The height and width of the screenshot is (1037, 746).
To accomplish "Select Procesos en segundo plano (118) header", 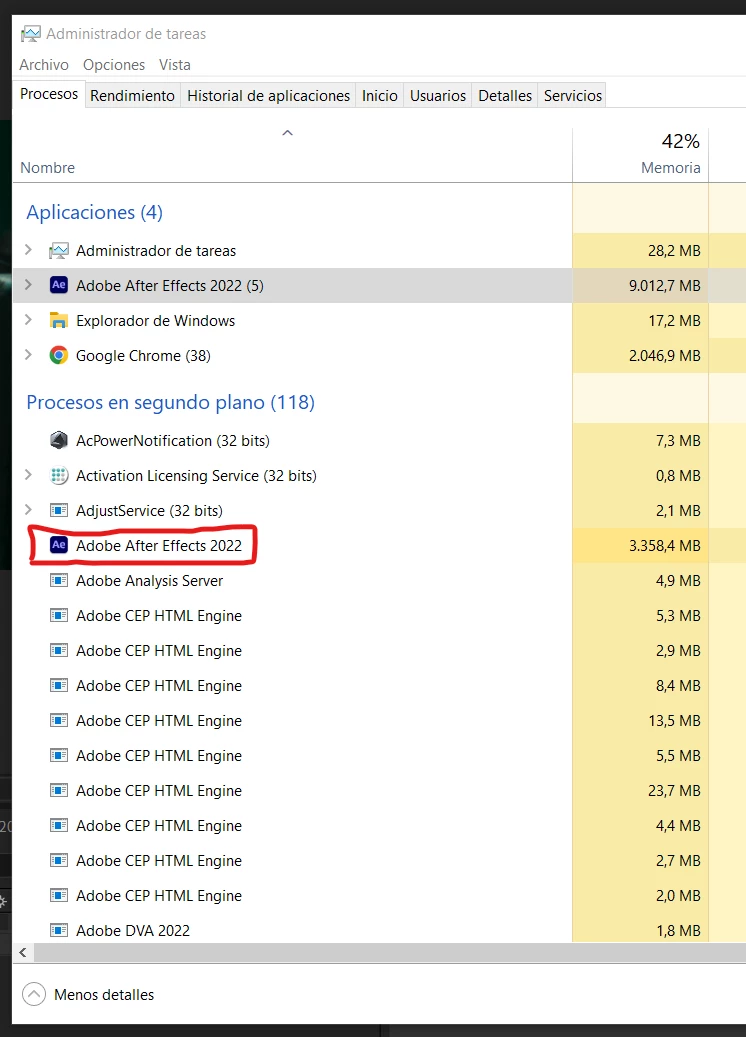I will coord(171,402).
